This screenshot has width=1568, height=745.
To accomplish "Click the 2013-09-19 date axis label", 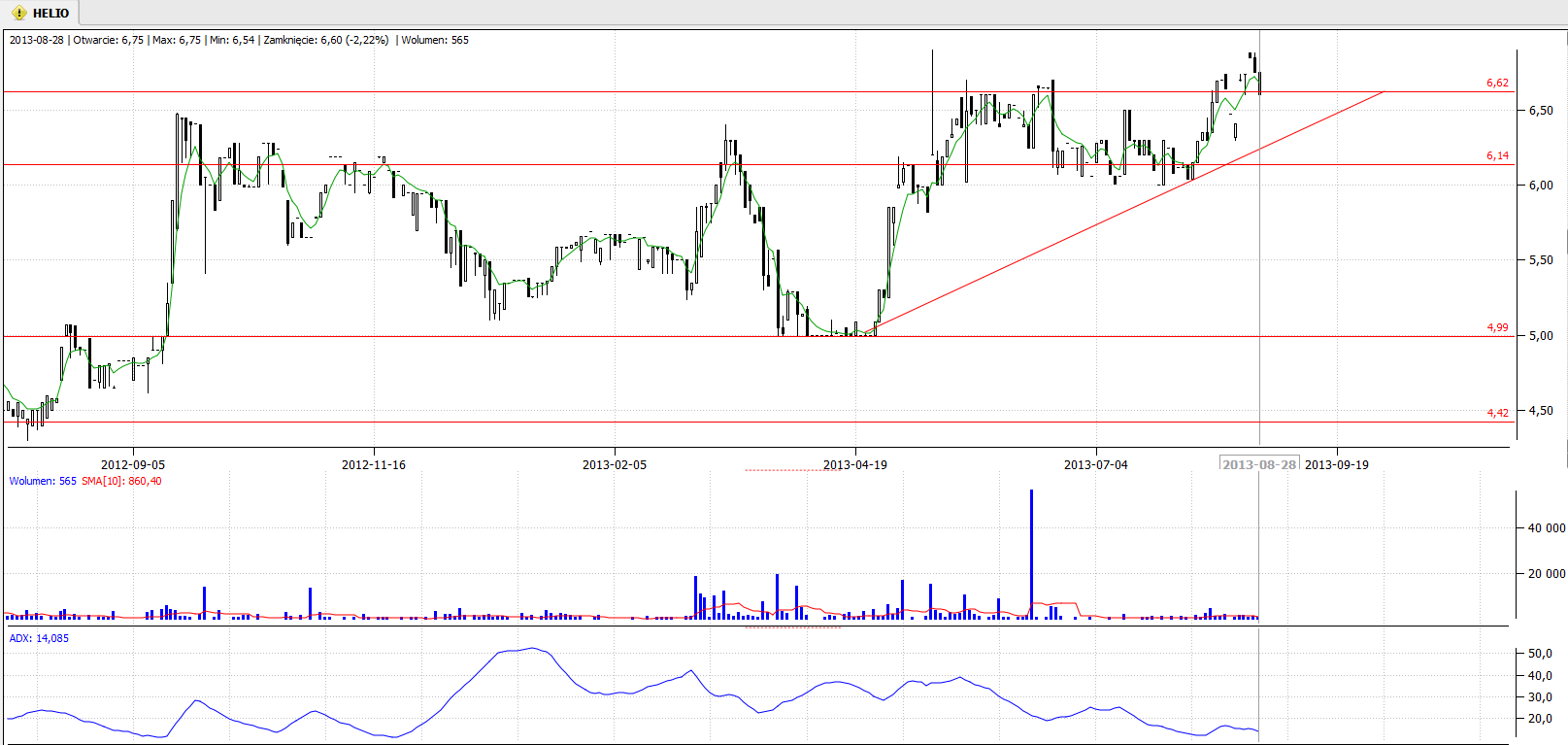I will pos(1337,465).
